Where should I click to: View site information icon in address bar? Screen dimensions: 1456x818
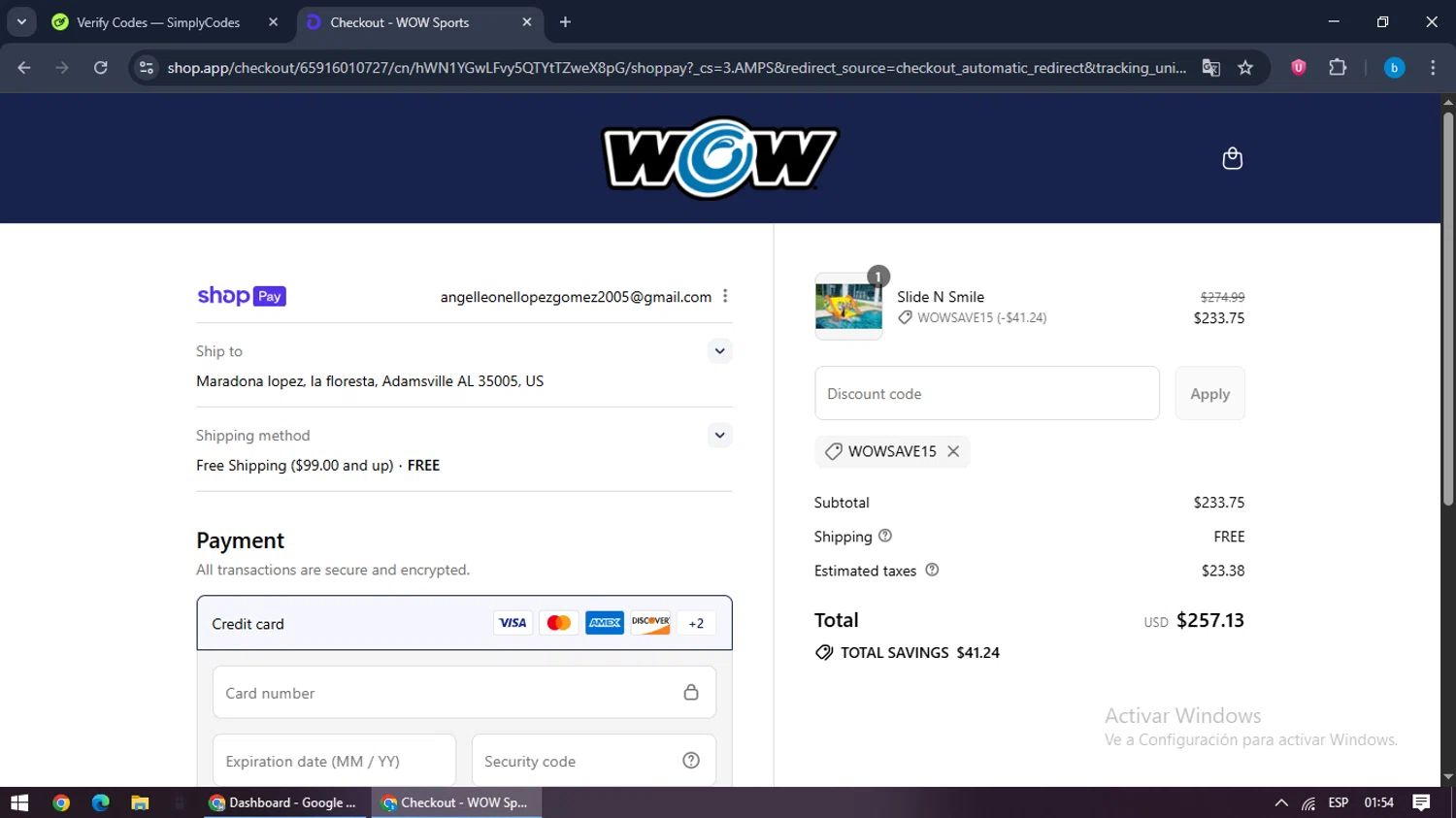147,67
